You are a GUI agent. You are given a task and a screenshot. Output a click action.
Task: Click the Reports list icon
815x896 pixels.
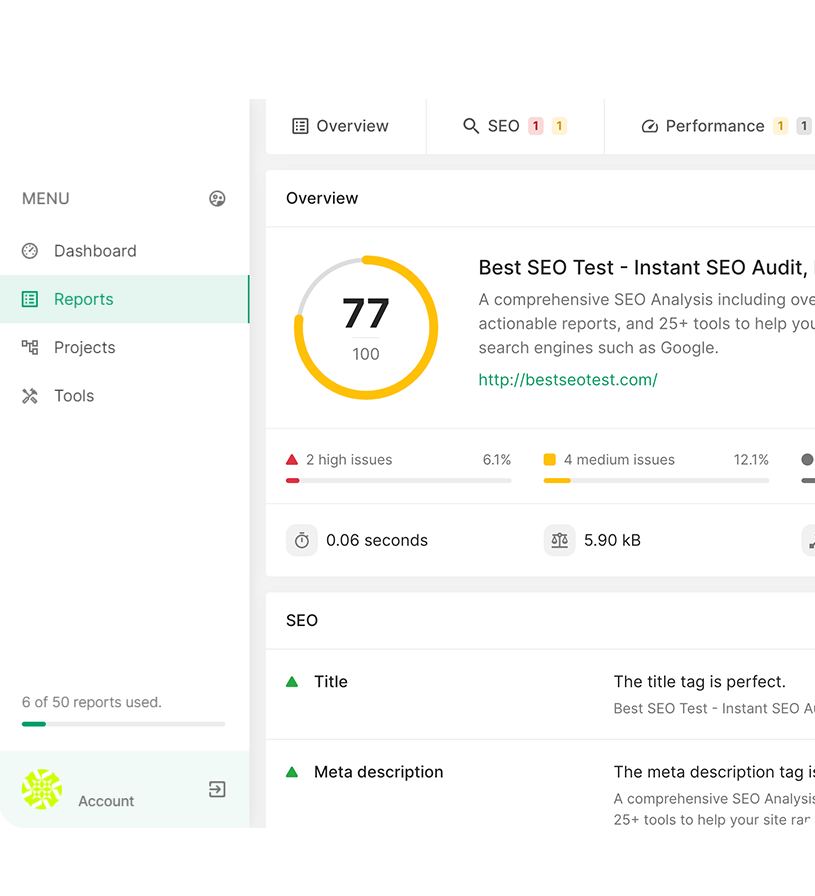tap(30, 299)
